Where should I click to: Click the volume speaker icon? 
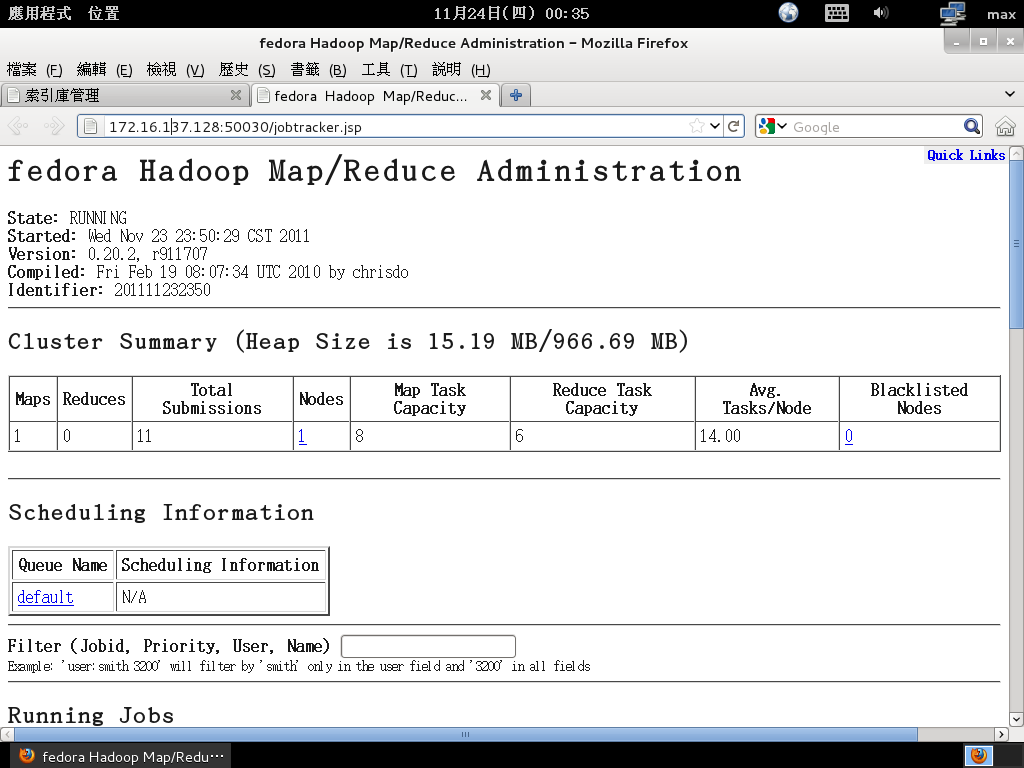click(881, 12)
